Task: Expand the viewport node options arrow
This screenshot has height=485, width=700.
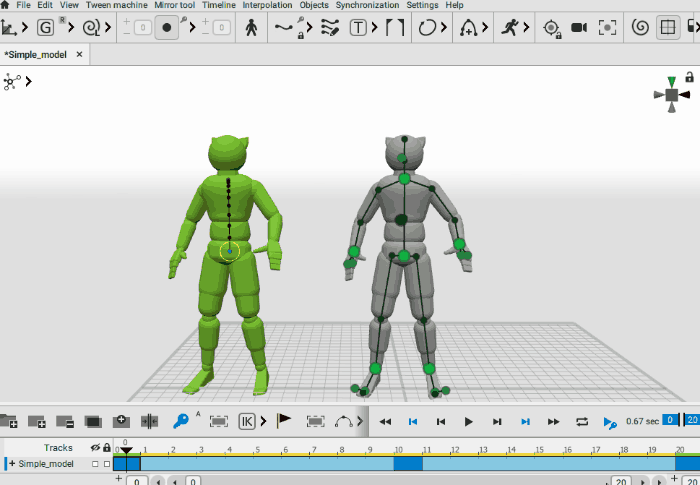Action: pos(29,81)
